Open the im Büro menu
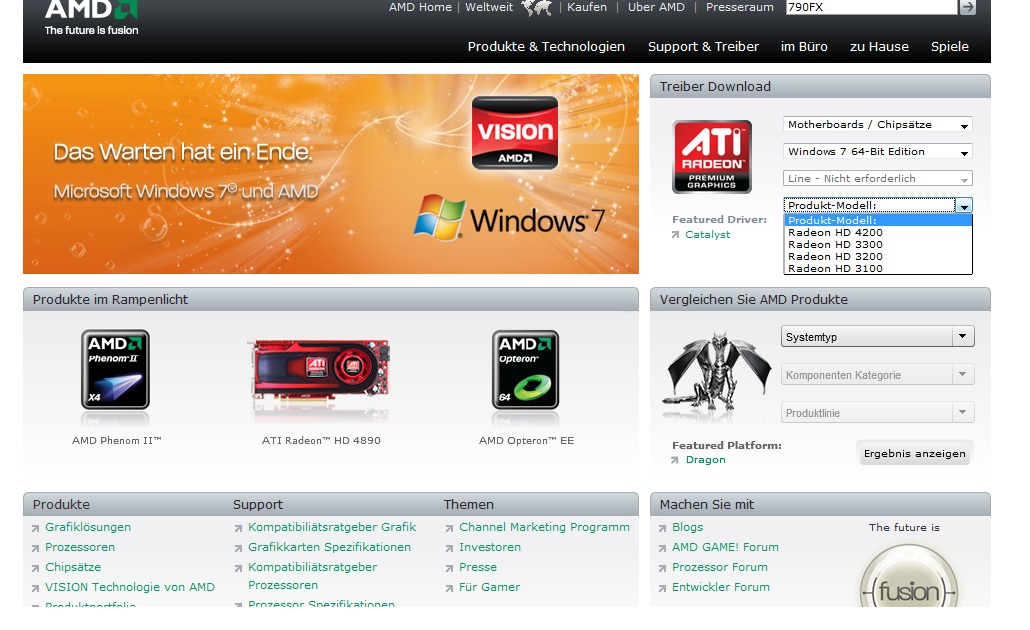This screenshot has width=1030, height=630. [804, 47]
